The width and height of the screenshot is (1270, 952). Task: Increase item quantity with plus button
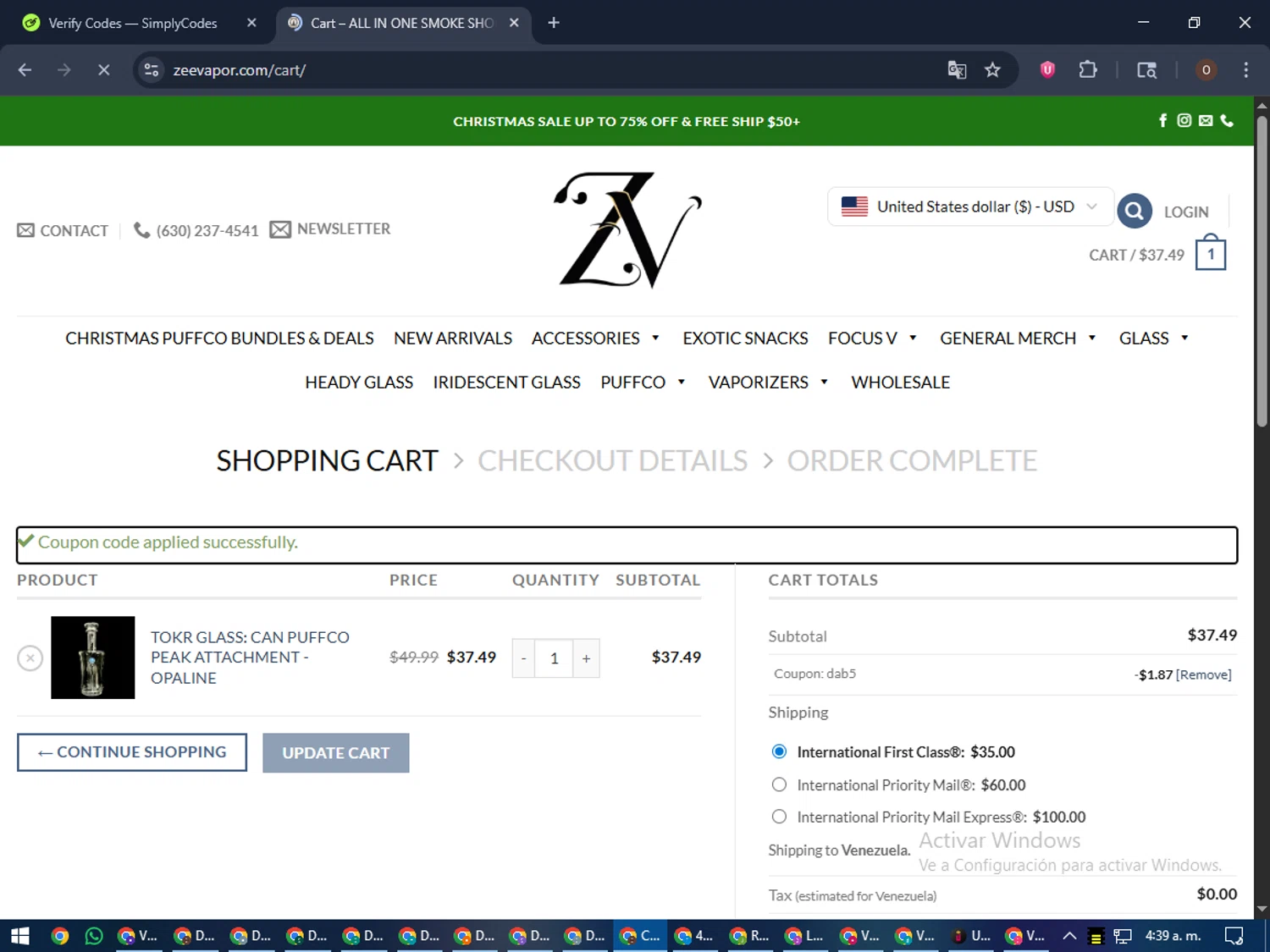coord(586,658)
